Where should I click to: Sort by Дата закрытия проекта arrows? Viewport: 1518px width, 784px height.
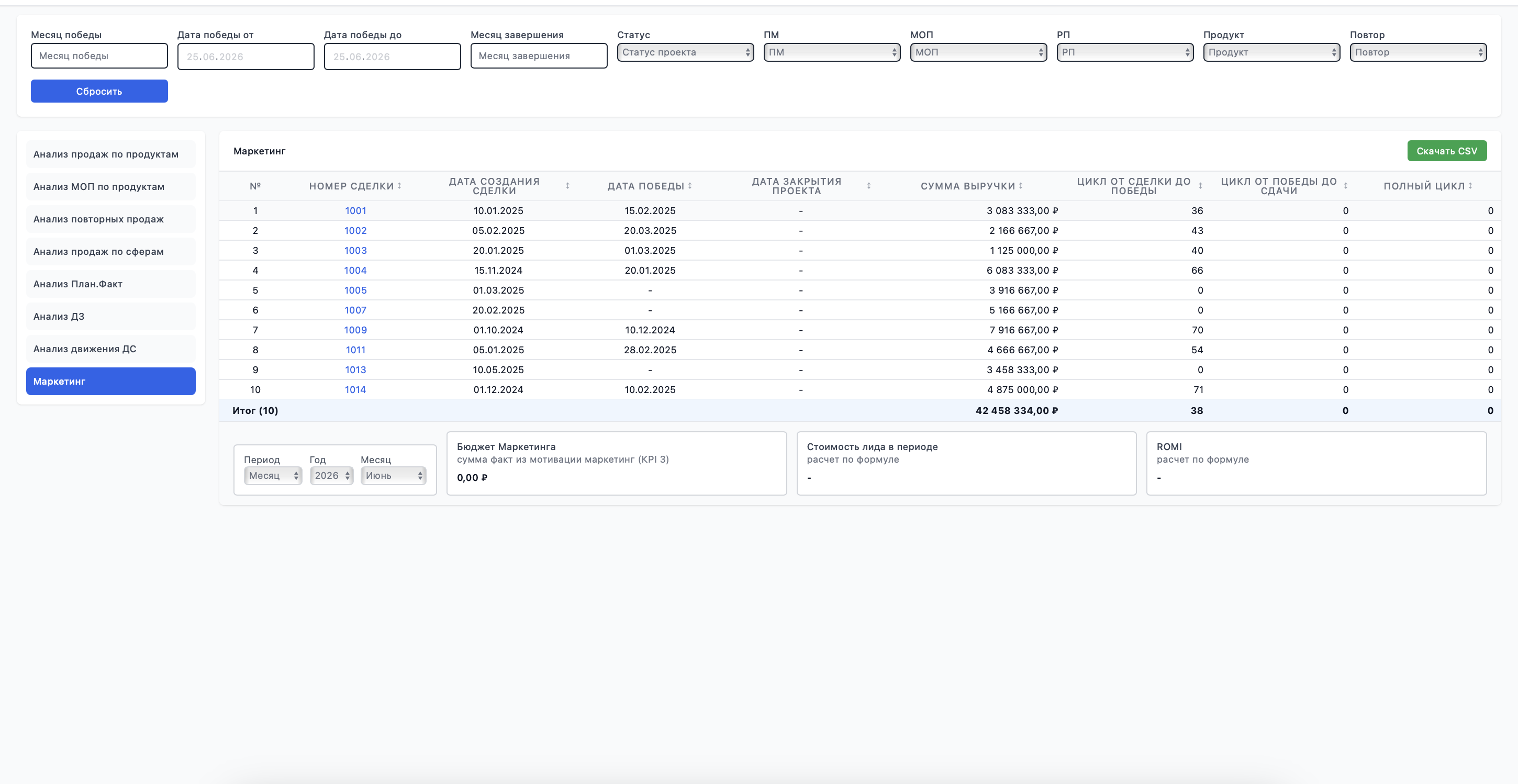[868, 186]
